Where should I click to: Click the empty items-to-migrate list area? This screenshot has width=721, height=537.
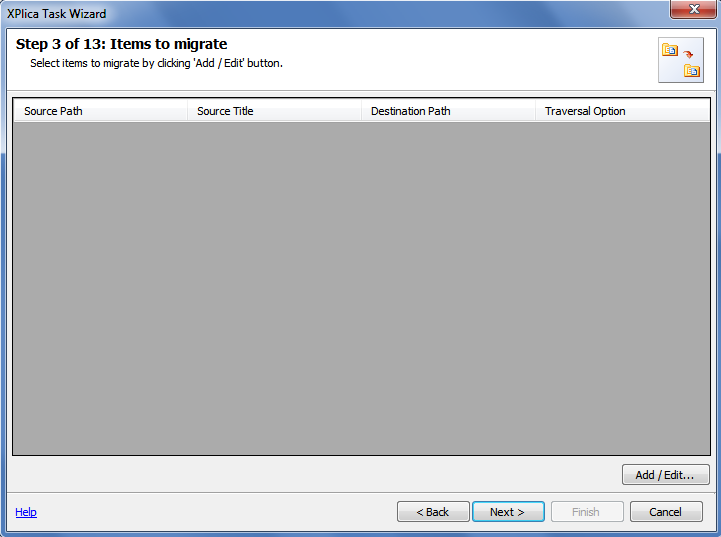pyautogui.click(x=361, y=288)
